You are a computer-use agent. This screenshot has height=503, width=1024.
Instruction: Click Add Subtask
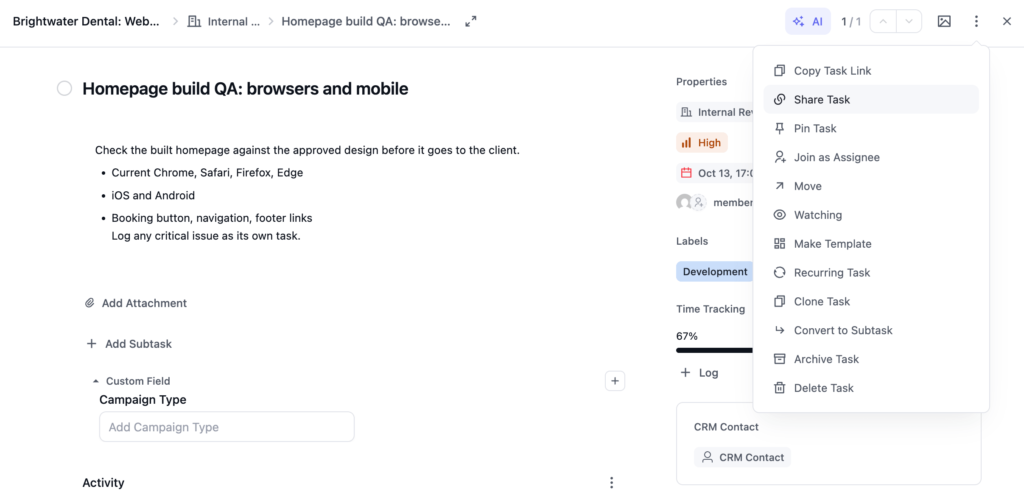tap(129, 344)
